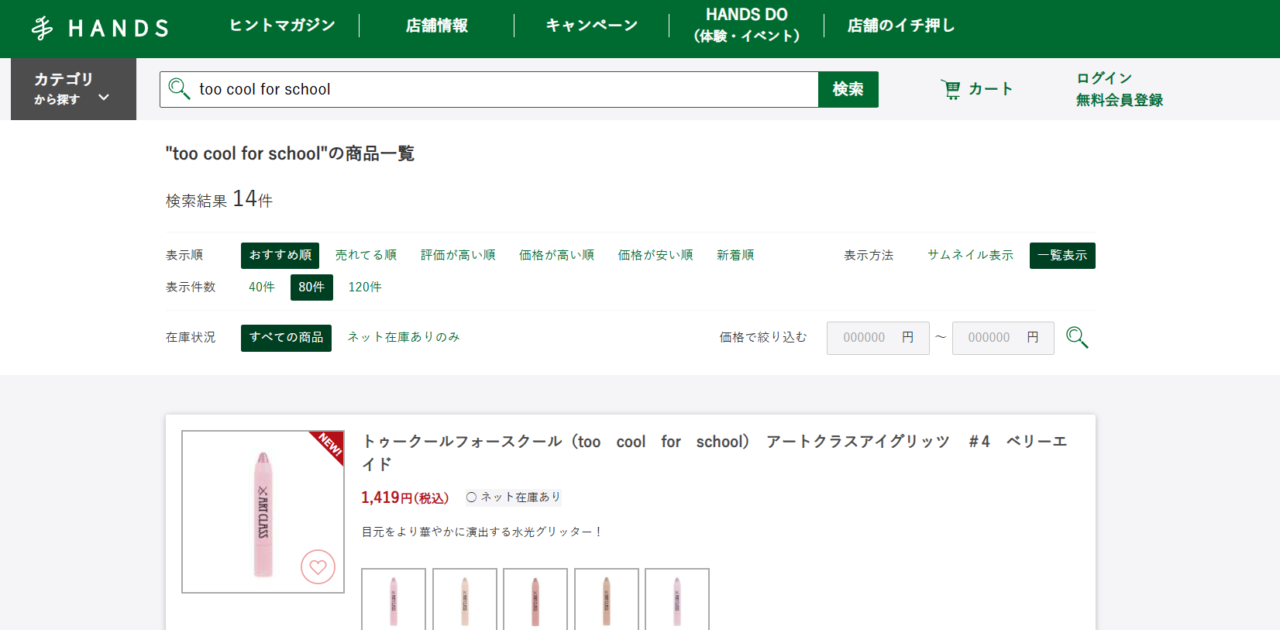Open the アートクラスアイグリッツ #4 product title
1280x630 pixels.
click(x=714, y=453)
